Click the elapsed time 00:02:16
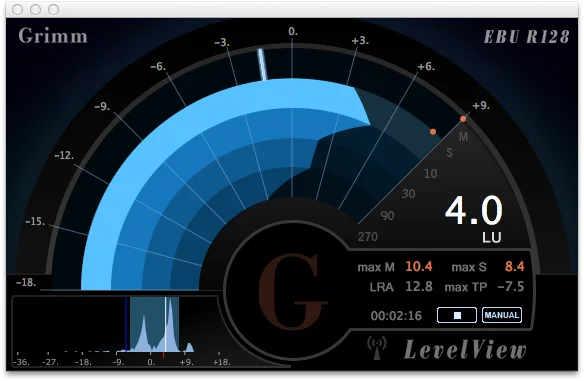Image resolution: width=584 pixels, height=381 pixels. pyautogui.click(x=396, y=316)
